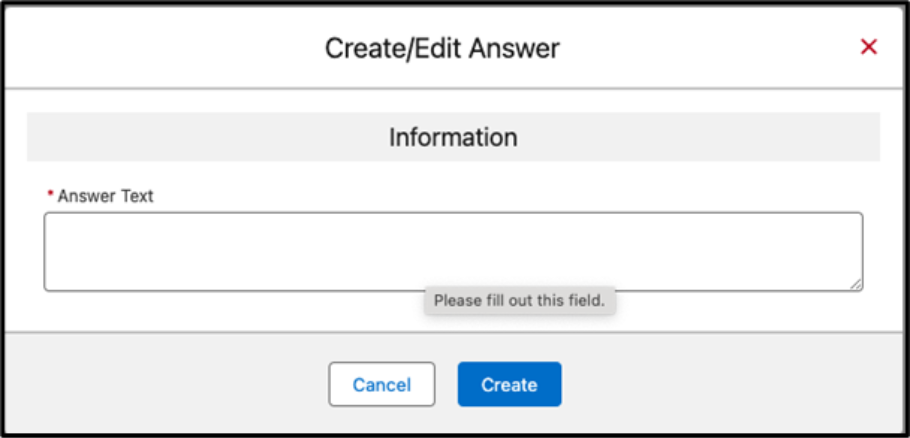Click the textarea resize handle corner
Screen dimensions: 910x438
click(x=856, y=285)
